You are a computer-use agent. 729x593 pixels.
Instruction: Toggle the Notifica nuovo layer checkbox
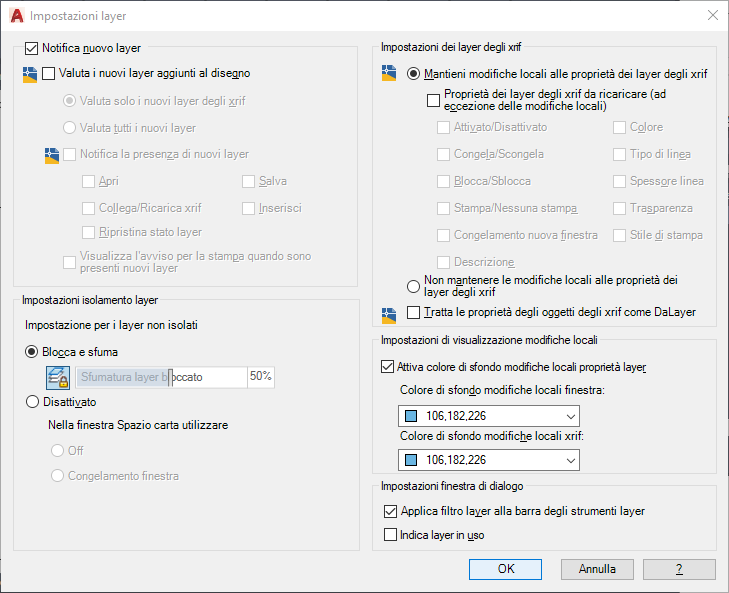coord(31,48)
